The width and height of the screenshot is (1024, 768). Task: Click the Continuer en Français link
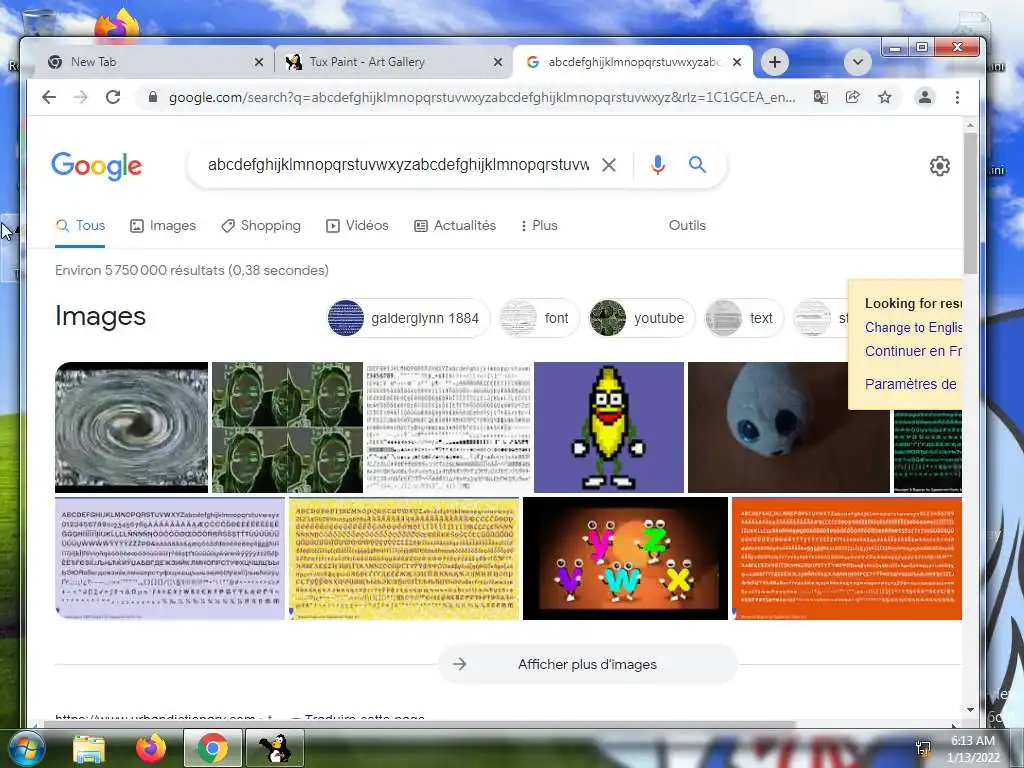click(913, 351)
